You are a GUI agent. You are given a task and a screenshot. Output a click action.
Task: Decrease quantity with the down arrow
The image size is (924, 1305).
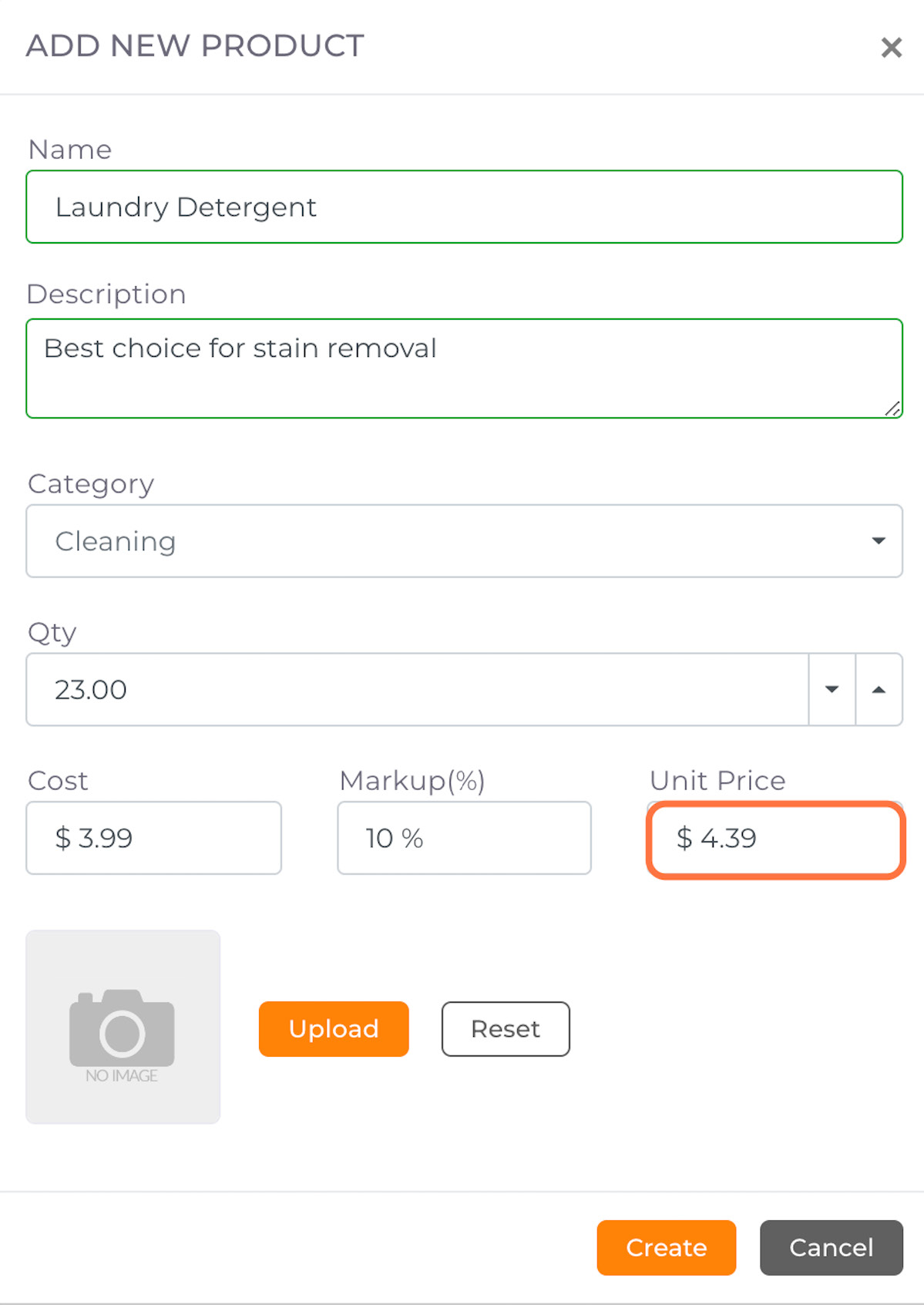[x=832, y=689]
